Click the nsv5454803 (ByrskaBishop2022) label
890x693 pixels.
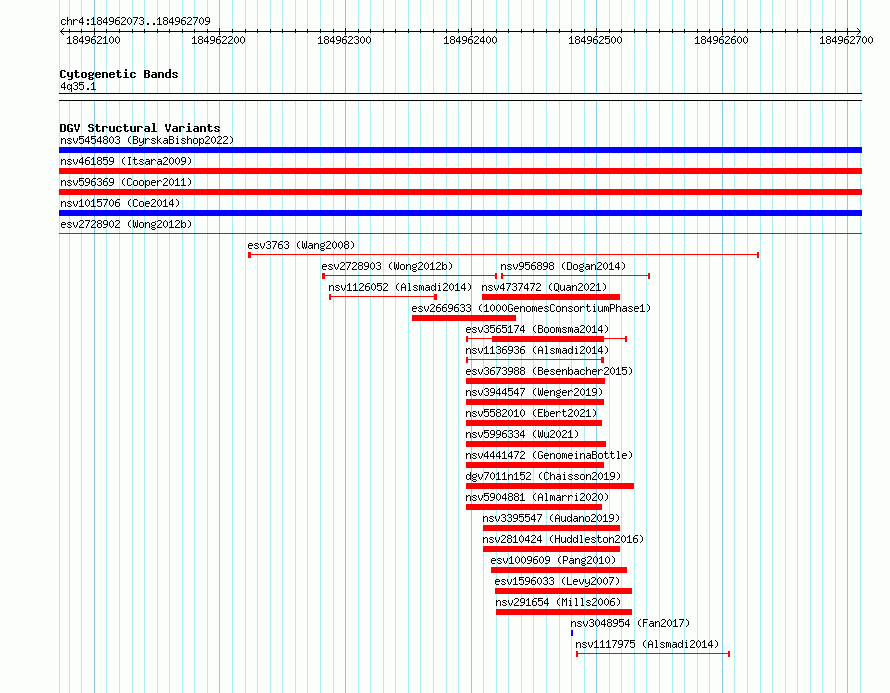coord(147,140)
